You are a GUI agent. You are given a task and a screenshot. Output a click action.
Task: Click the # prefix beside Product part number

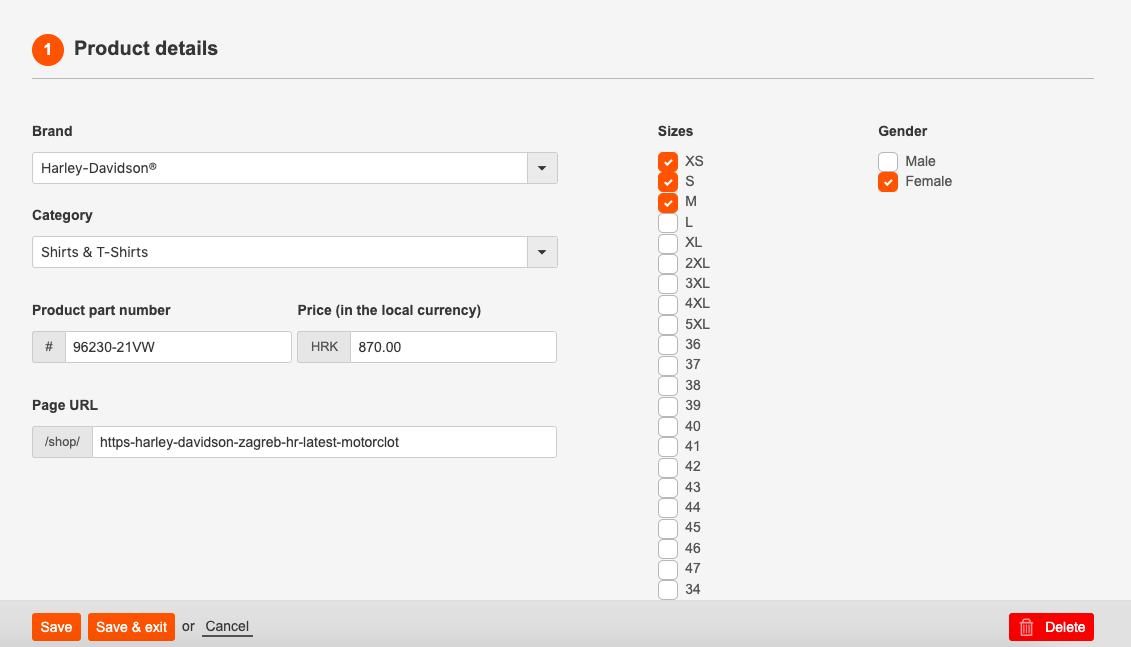click(x=48, y=347)
